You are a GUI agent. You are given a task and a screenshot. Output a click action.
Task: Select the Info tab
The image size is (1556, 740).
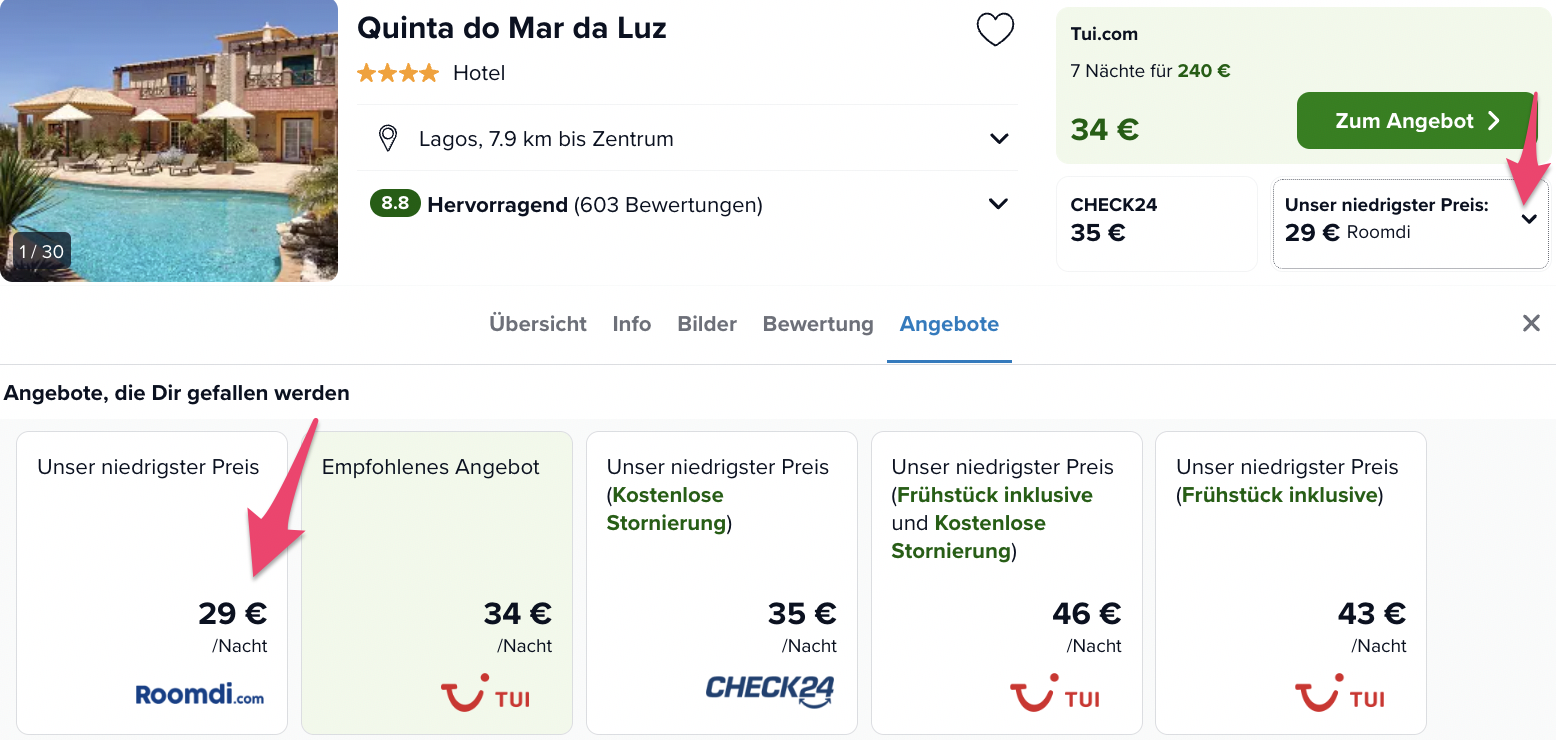pyautogui.click(x=632, y=324)
